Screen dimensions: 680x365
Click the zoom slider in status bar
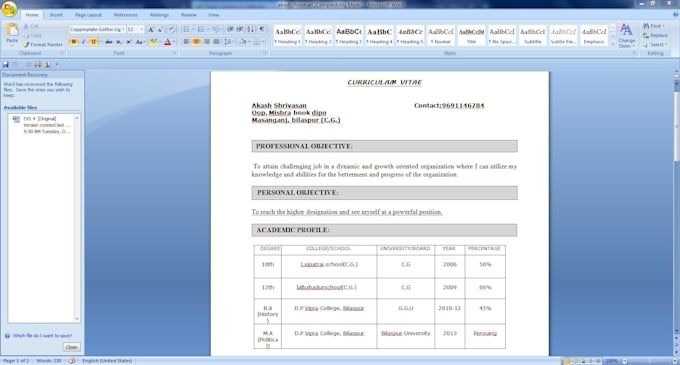[x=649, y=361]
